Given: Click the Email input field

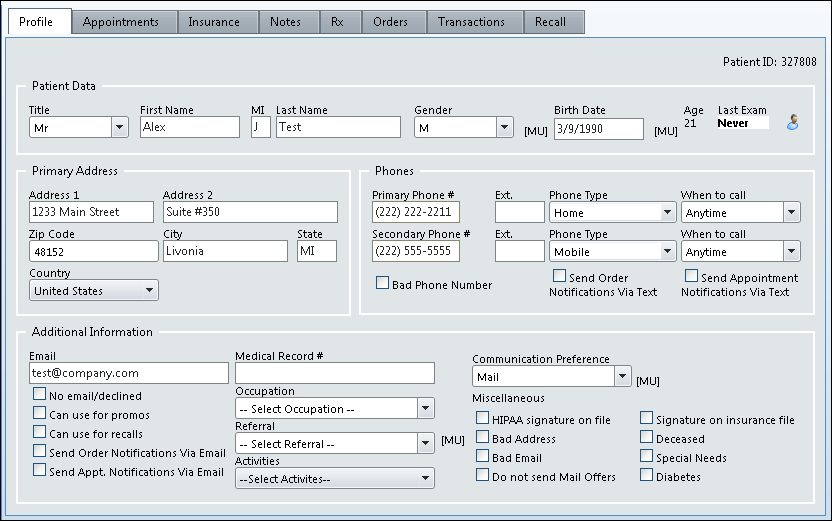Looking at the screenshot, I should tap(129, 373).
